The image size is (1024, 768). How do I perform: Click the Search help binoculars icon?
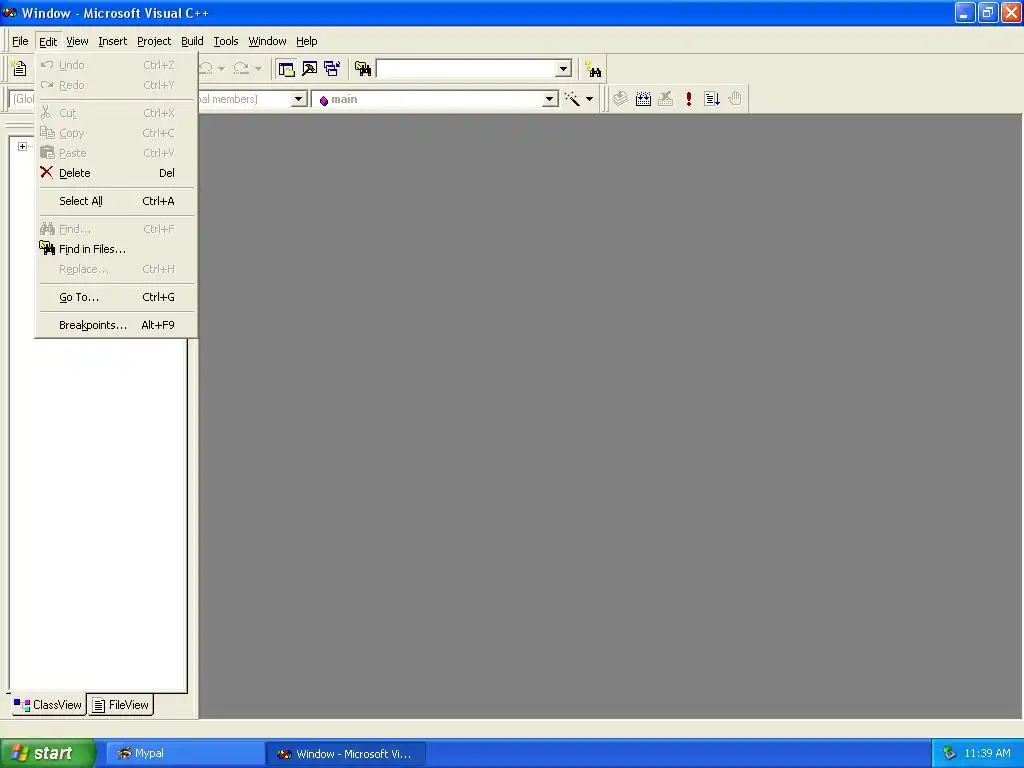click(593, 69)
